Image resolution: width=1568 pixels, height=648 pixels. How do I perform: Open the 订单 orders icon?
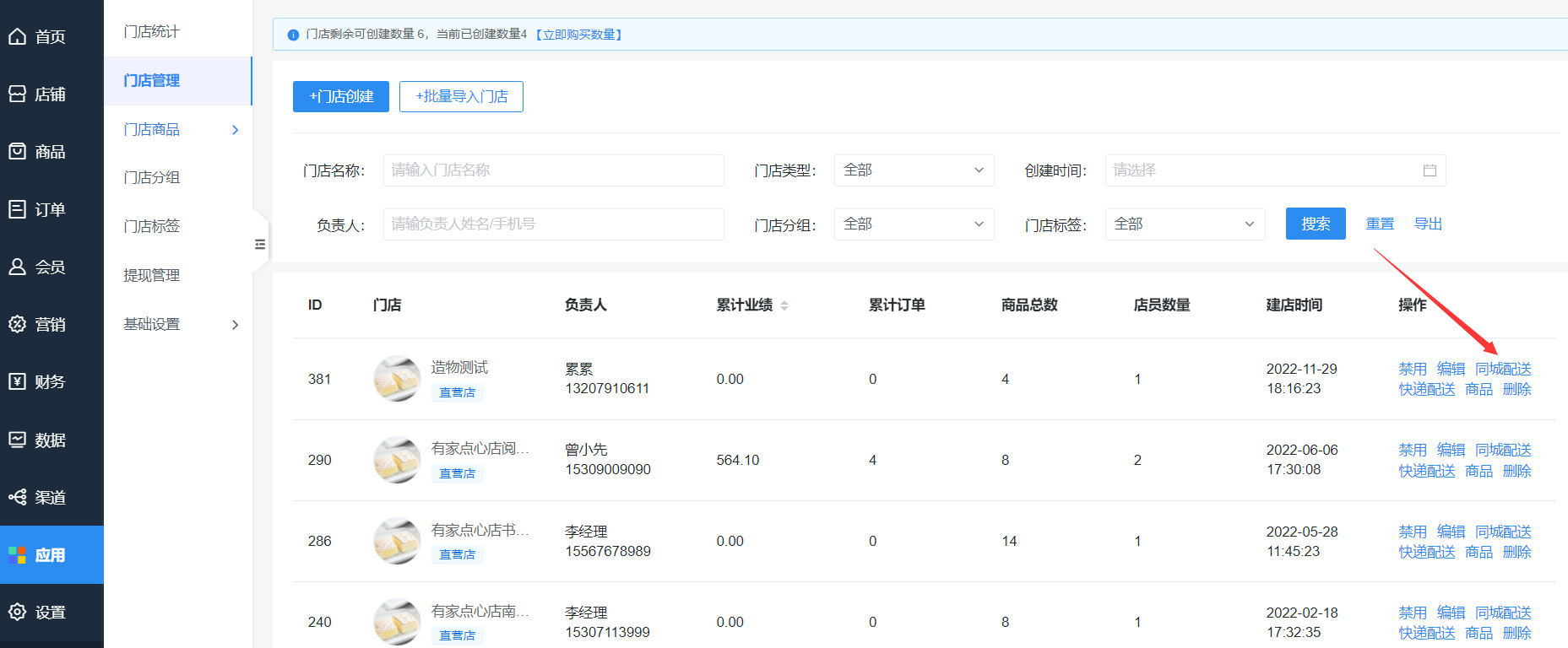[x=18, y=209]
